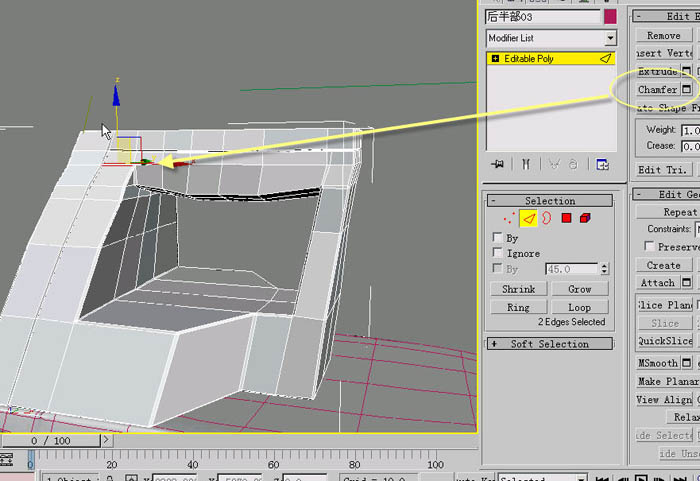The image size is (700, 481).
Task: Select Border sub-object level icon
Action: coord(546,218)
